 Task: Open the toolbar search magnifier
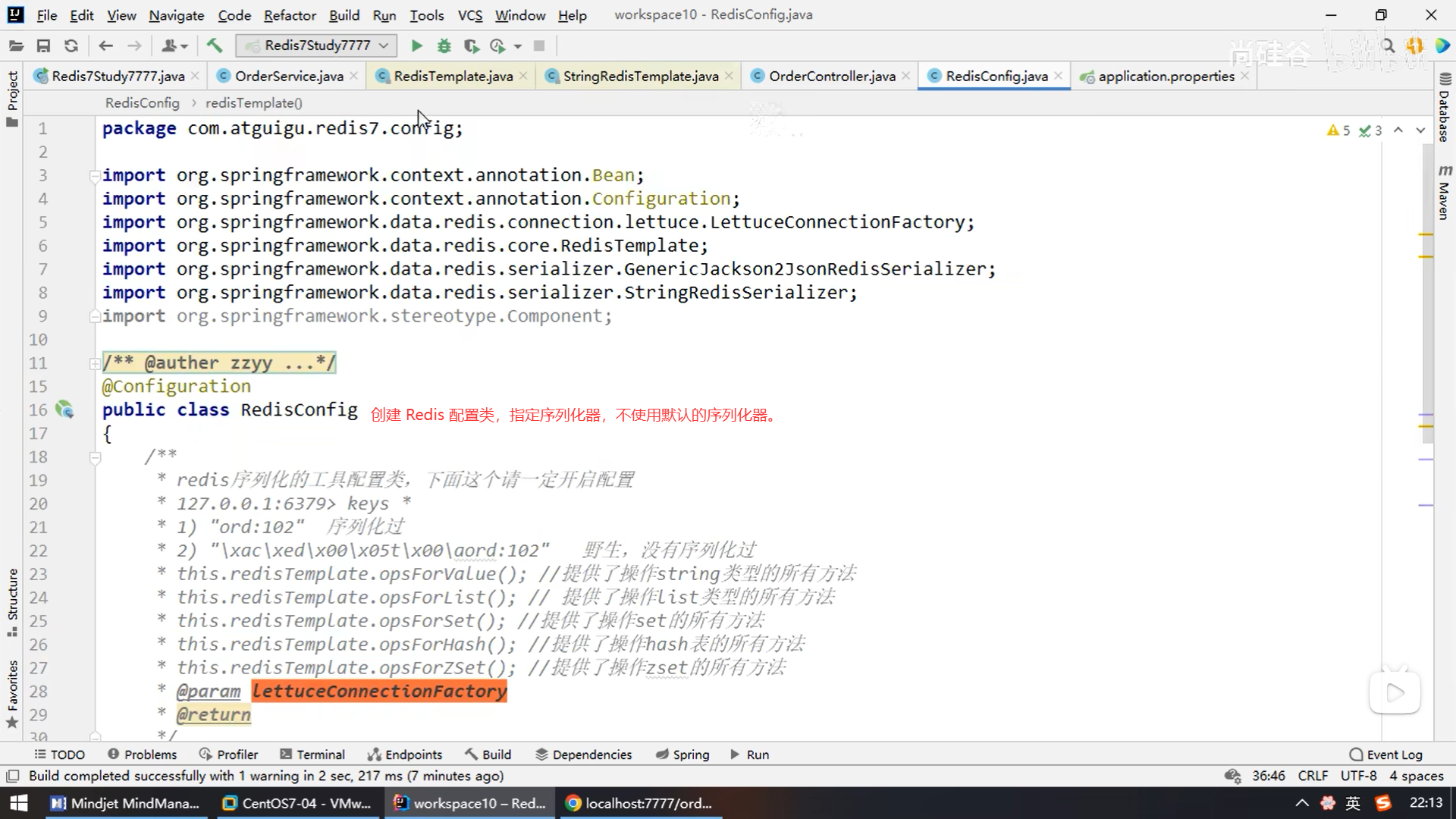(1388, 46)
